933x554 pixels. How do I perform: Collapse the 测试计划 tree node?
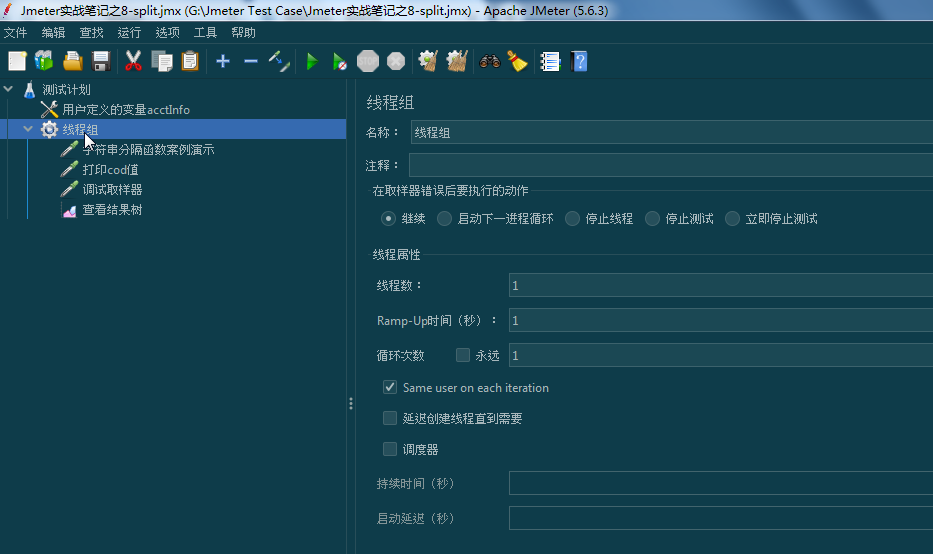pos(8,89)
